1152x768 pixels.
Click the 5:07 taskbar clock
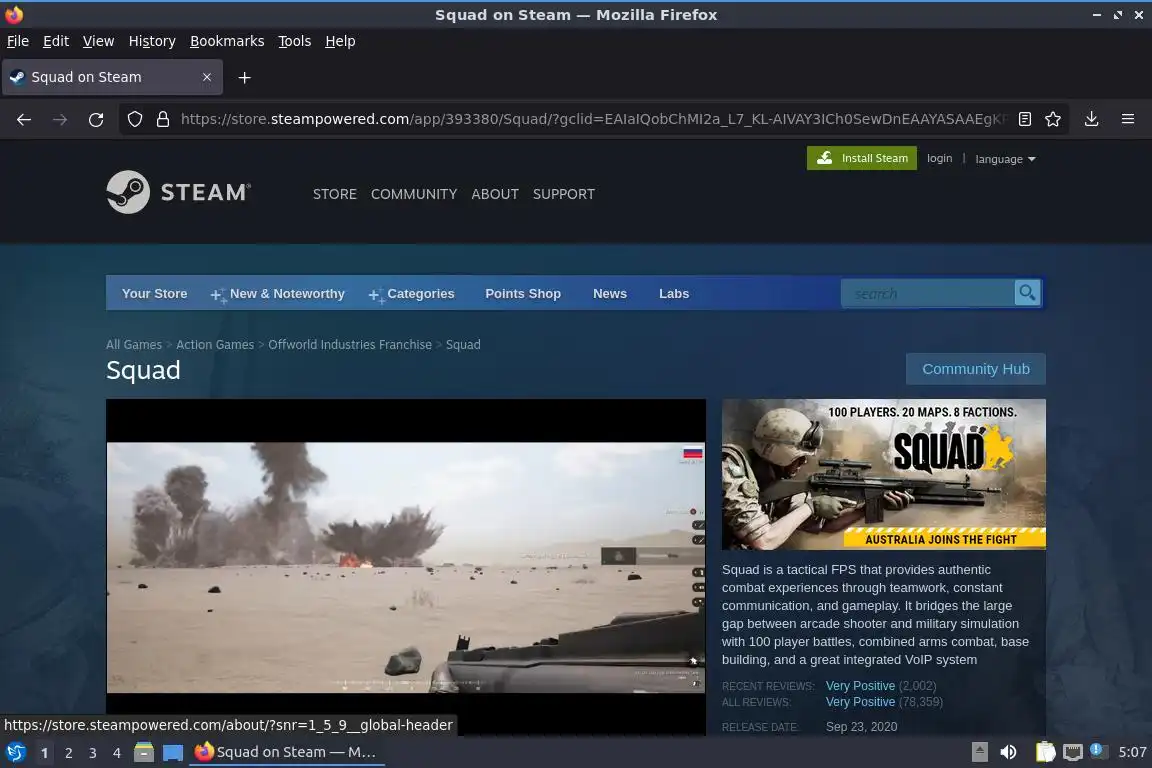1132,752
